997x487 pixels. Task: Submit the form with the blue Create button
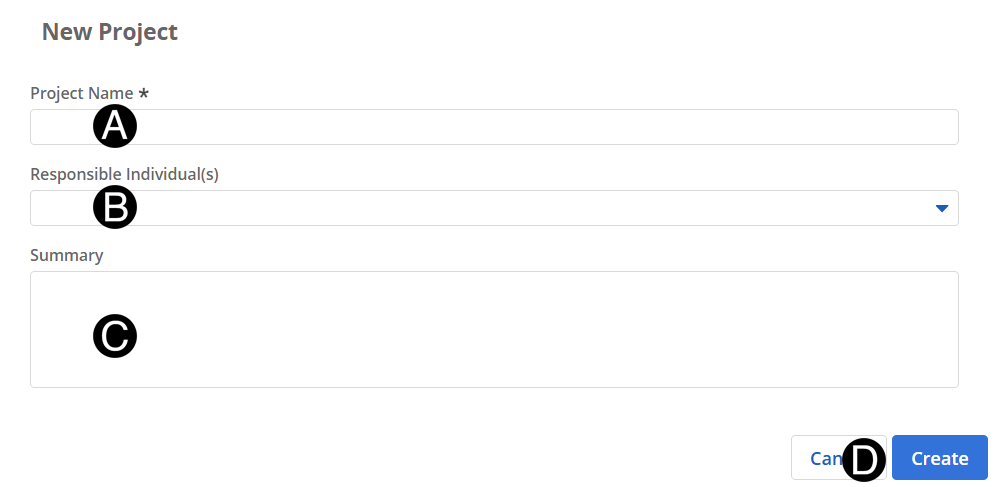[939, 458]
